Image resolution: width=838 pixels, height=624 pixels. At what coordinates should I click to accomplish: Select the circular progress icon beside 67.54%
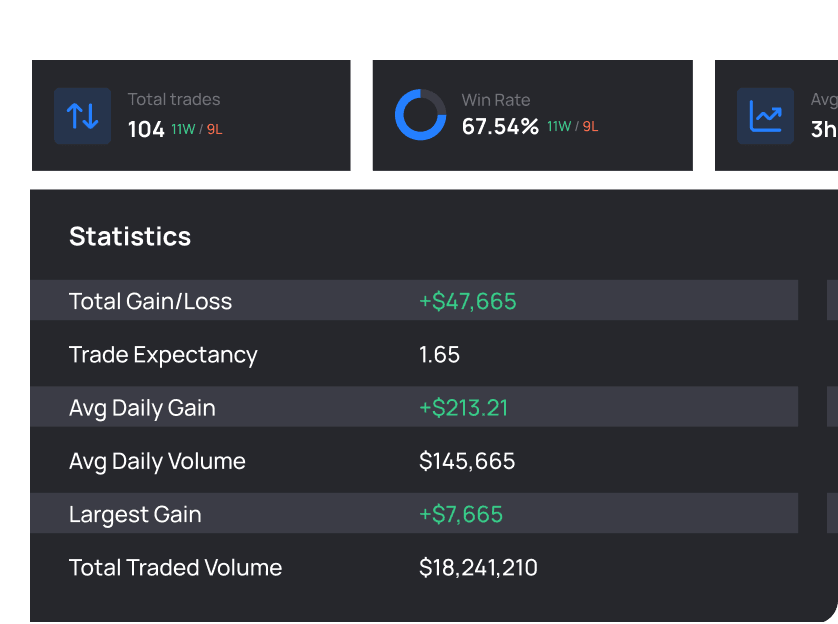[420, 115]
